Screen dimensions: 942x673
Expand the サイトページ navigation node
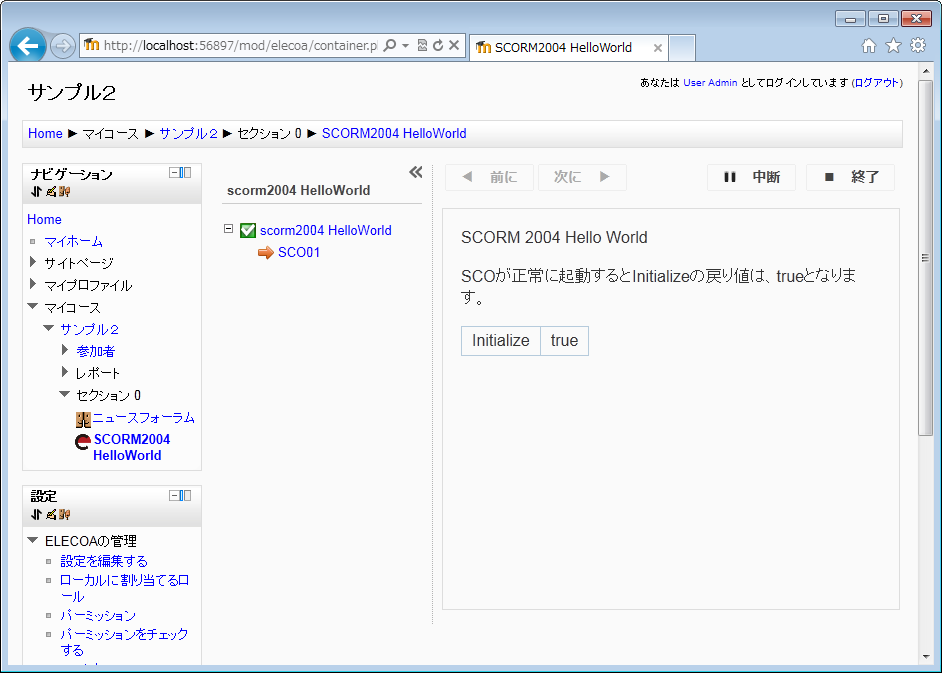pyautogui.click(x=33, y=263)
